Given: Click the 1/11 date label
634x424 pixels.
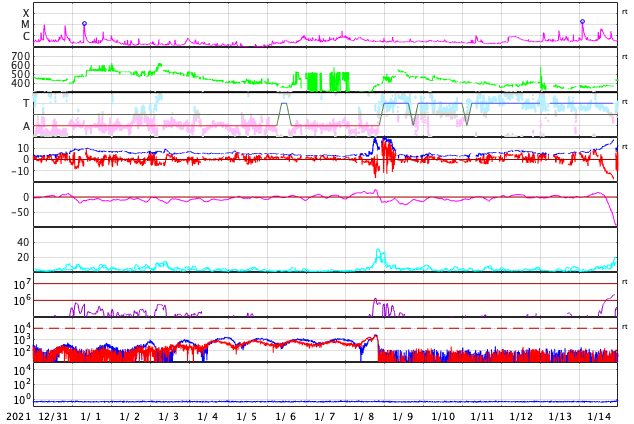Looking at the screenshot, I should tap(482, 417).
